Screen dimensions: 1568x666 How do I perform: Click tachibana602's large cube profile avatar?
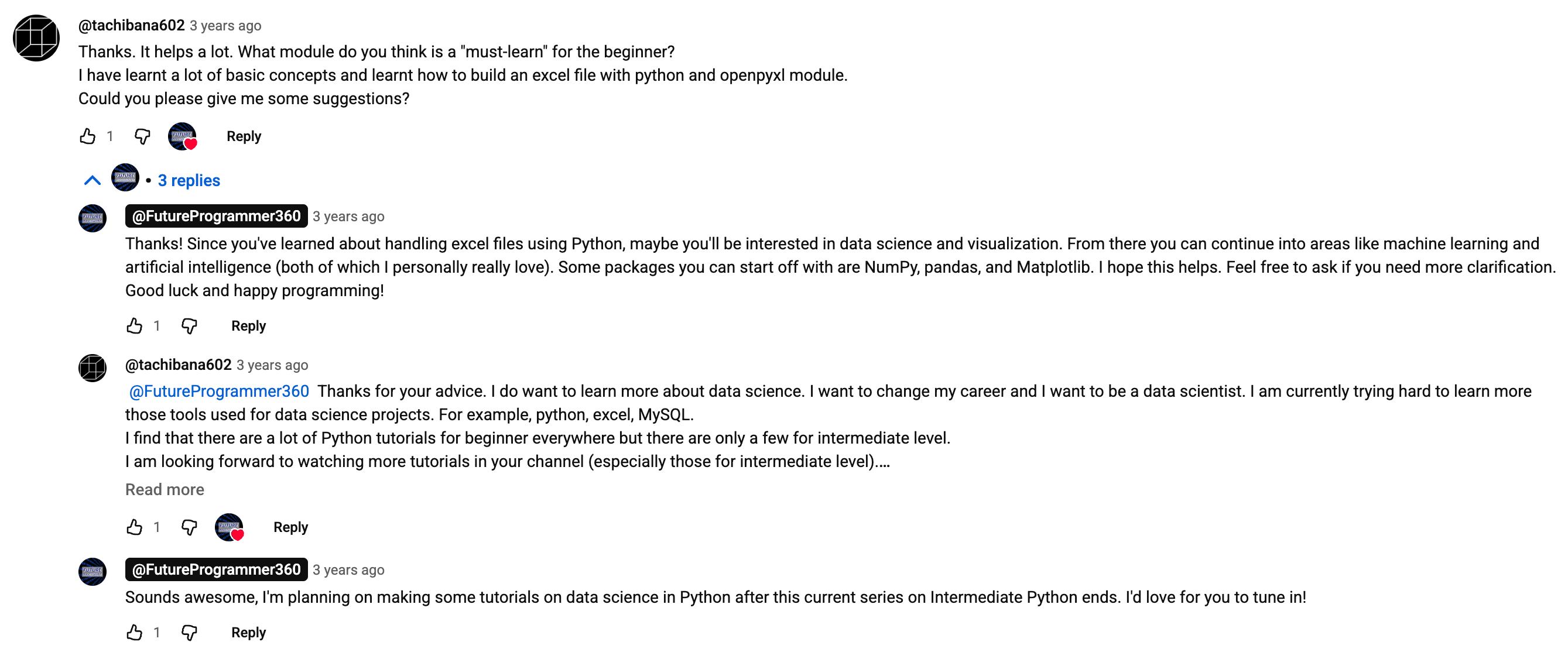click(36, 38)
